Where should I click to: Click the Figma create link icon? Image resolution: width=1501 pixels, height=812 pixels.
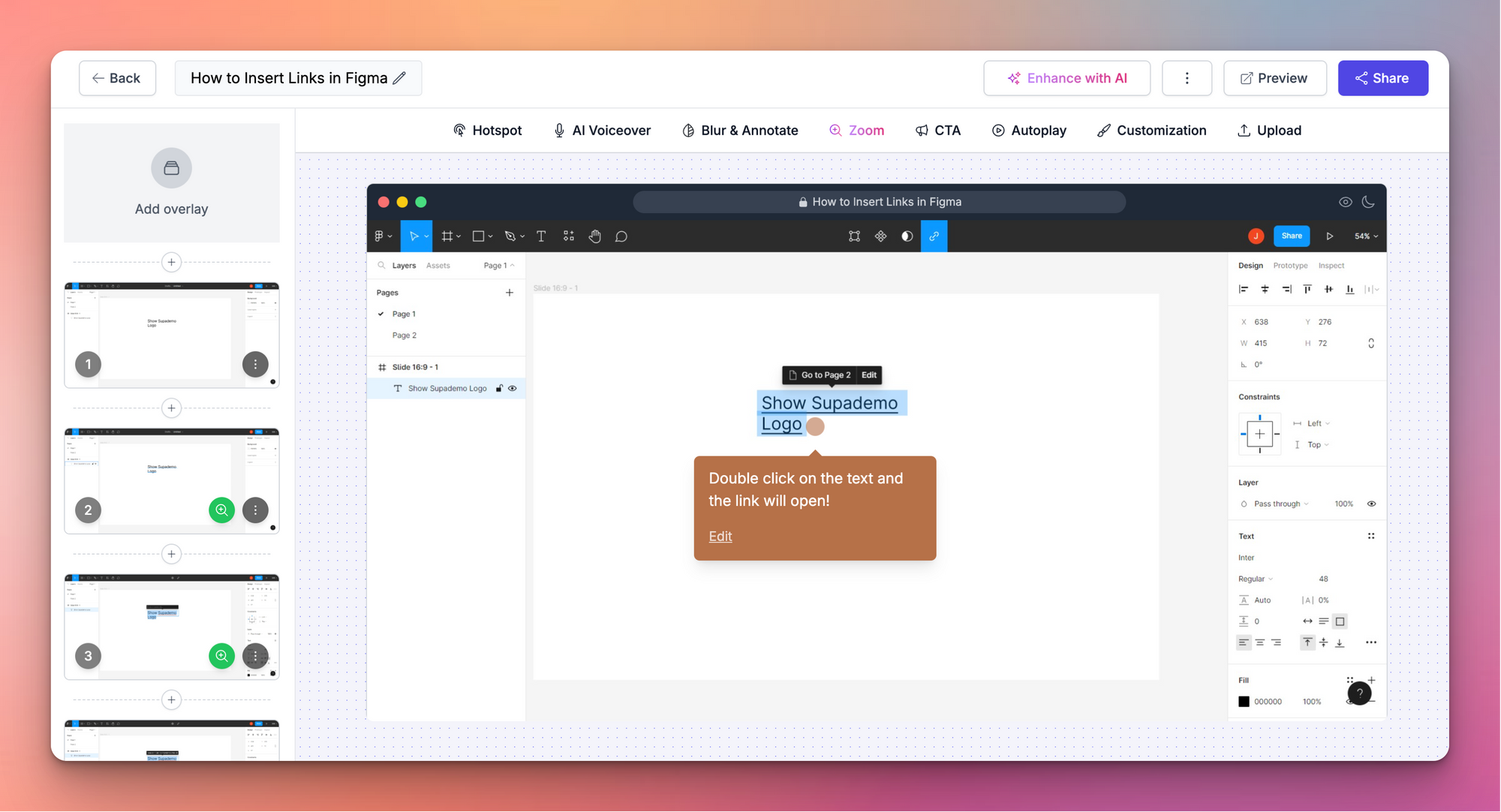[x=934, y=236]
